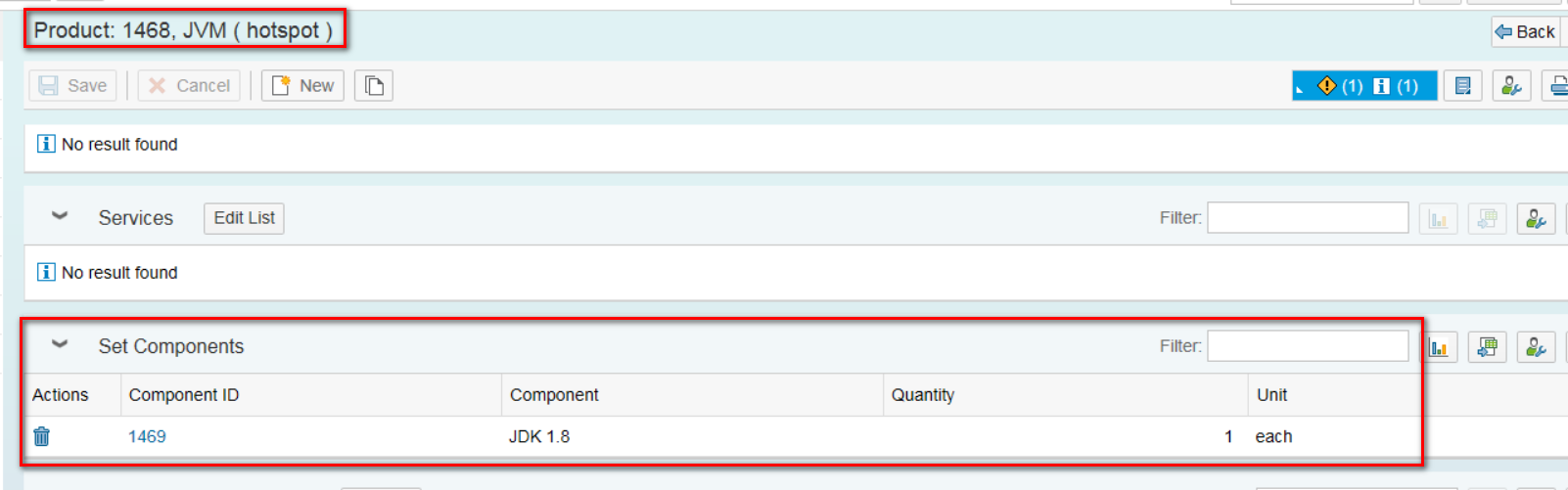Select the quantity value 1 cell

1065,436
